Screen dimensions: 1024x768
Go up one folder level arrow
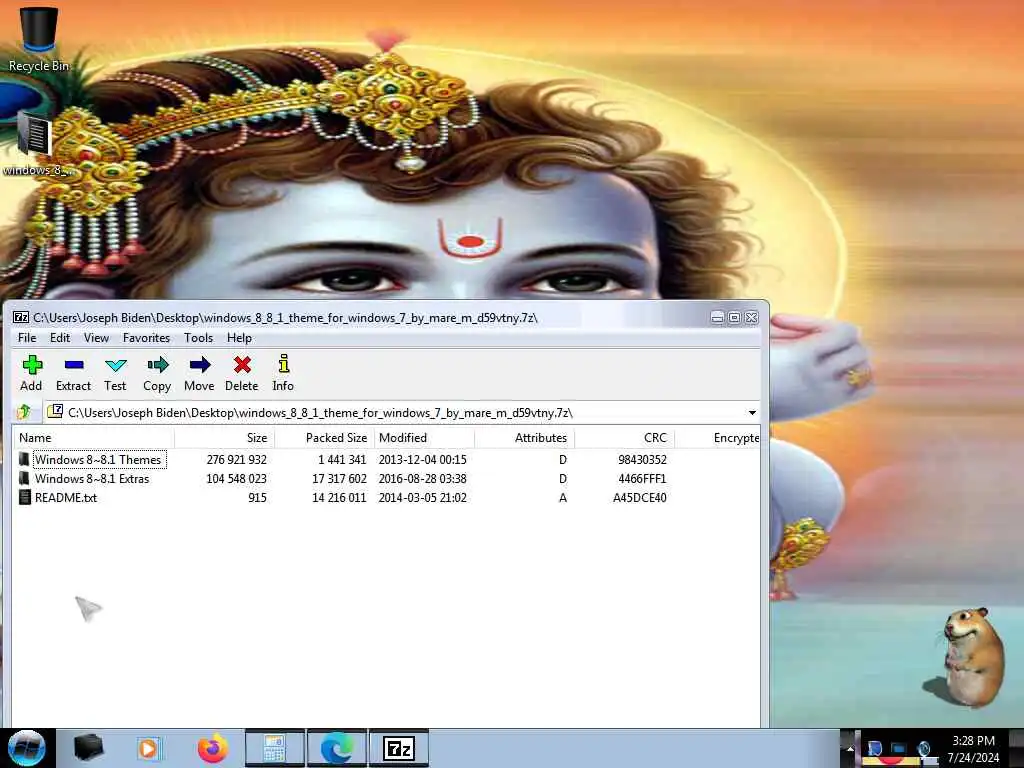[25, 412]
